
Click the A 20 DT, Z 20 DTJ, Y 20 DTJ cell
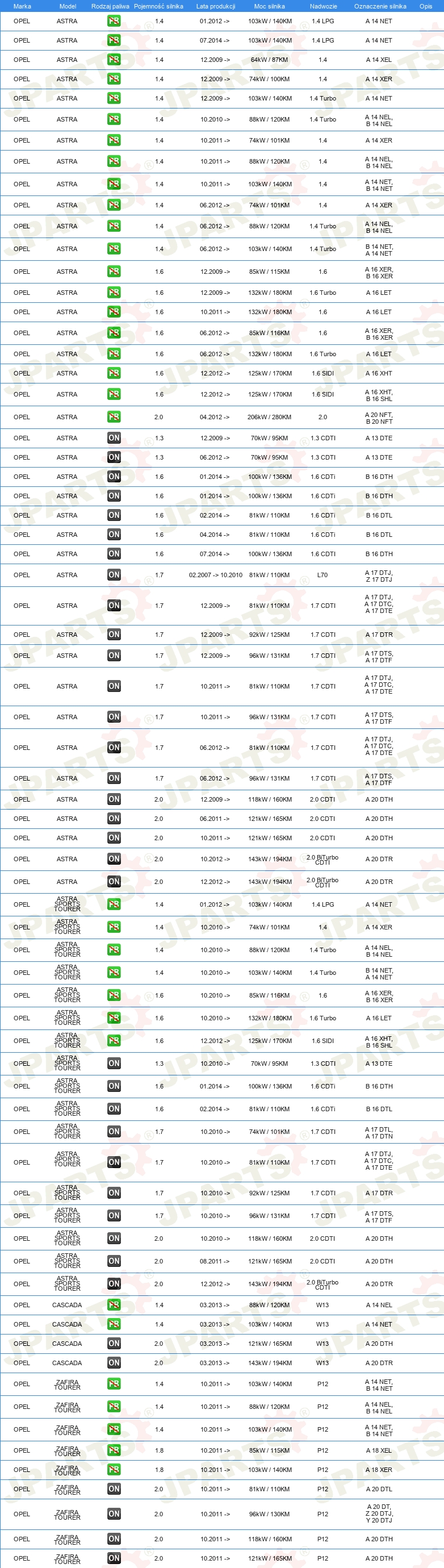click(379, 1514)
